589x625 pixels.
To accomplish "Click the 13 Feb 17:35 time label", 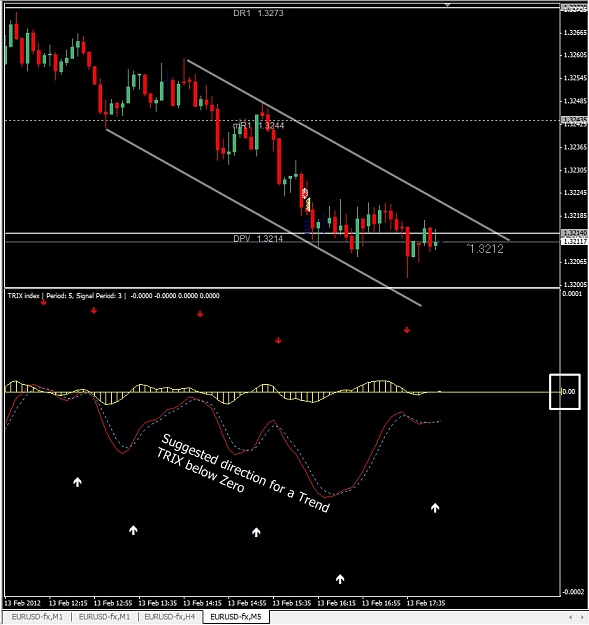I will [x=425, y=603].
